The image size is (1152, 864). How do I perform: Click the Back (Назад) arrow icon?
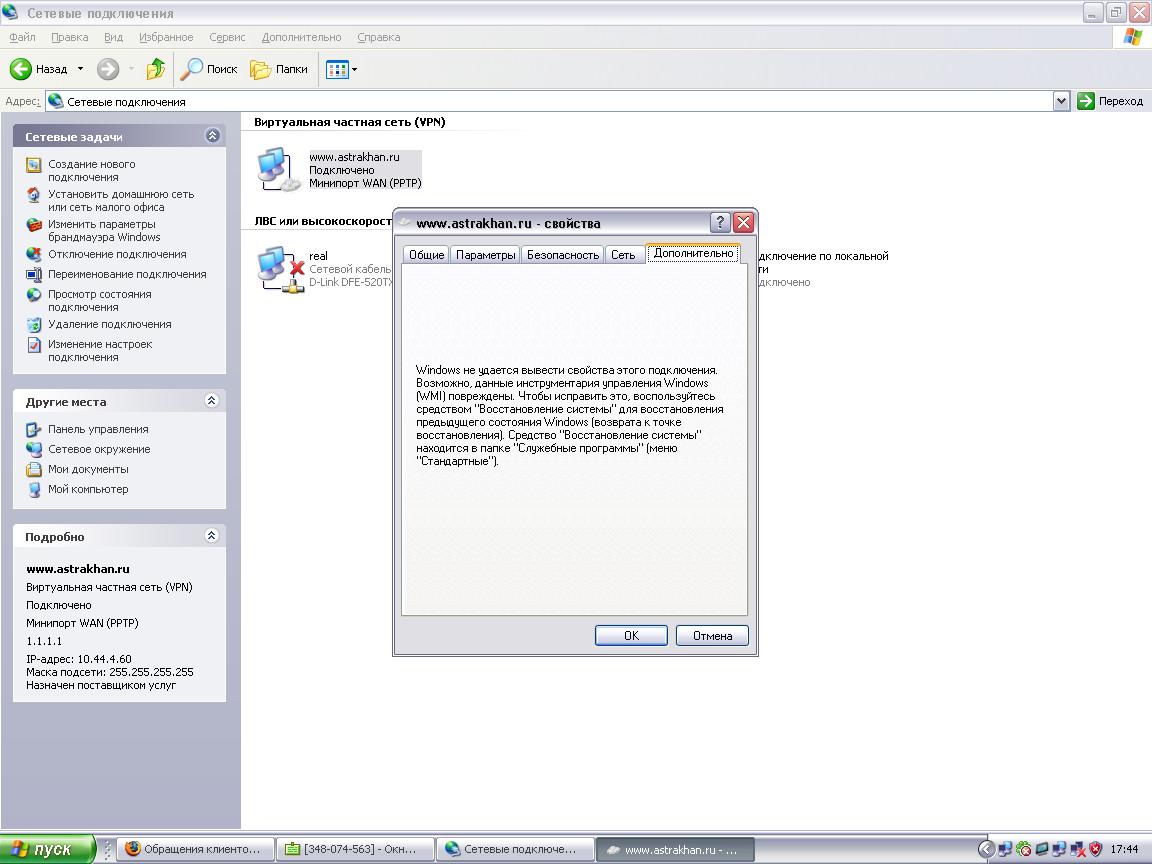[22, 69]
